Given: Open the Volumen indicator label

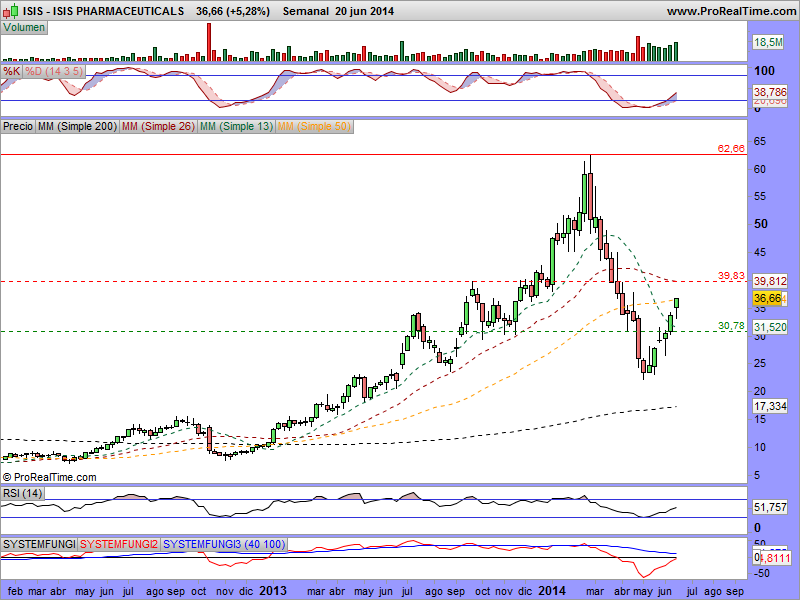Looking at the screenshot, I should click(x=24, y=28).
